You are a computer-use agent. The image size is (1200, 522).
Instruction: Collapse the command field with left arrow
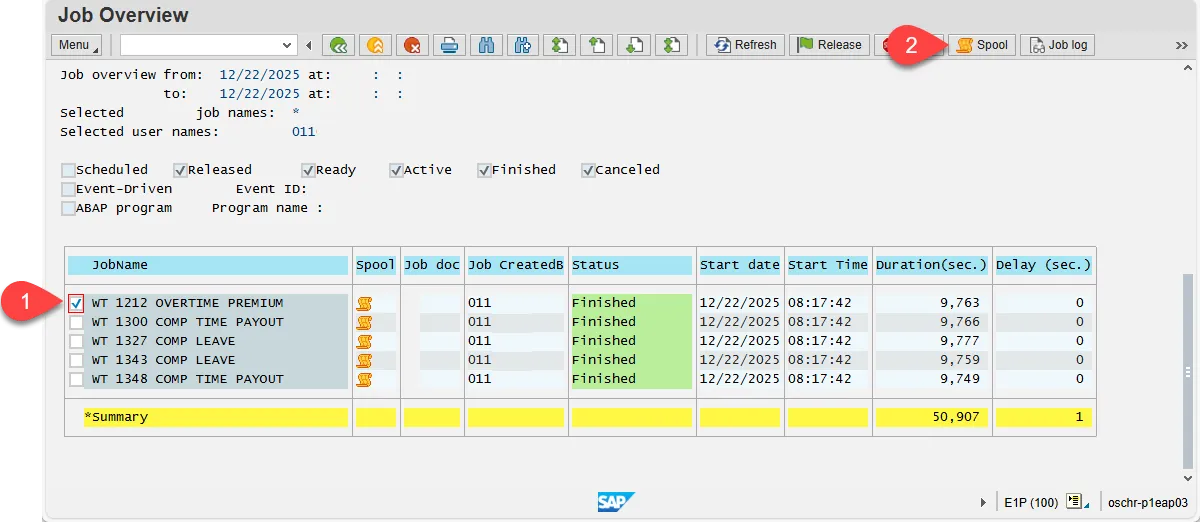click(x=309, y=45)
